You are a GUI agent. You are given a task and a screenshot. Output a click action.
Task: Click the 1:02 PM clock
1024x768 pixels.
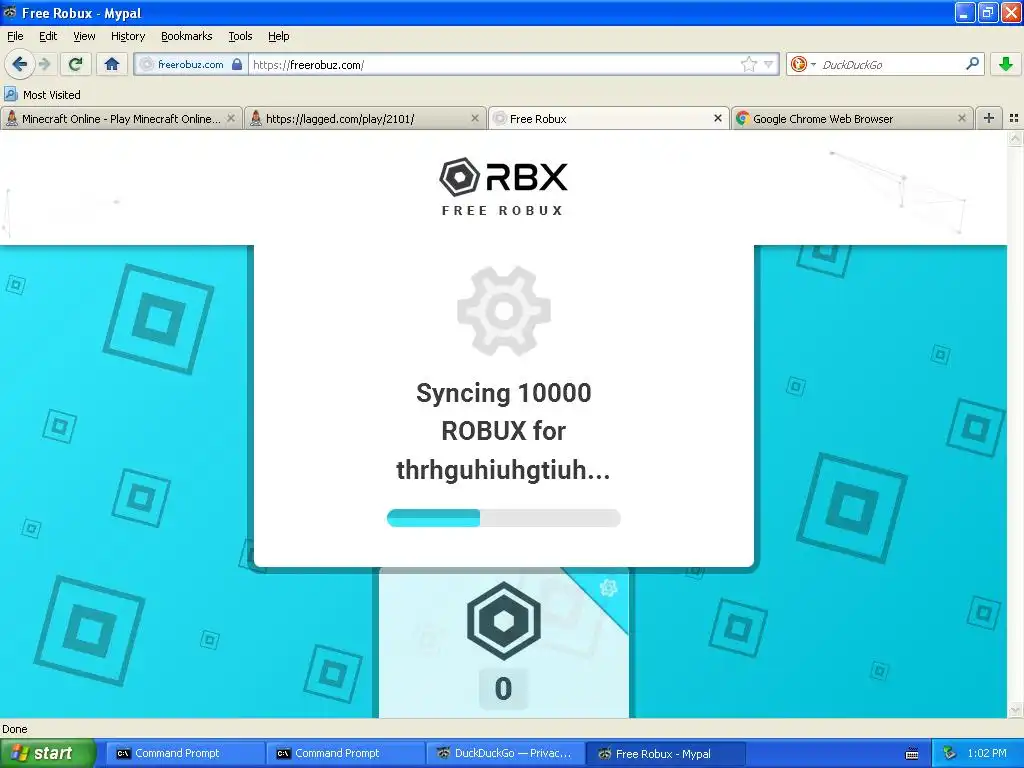(987, 753)
